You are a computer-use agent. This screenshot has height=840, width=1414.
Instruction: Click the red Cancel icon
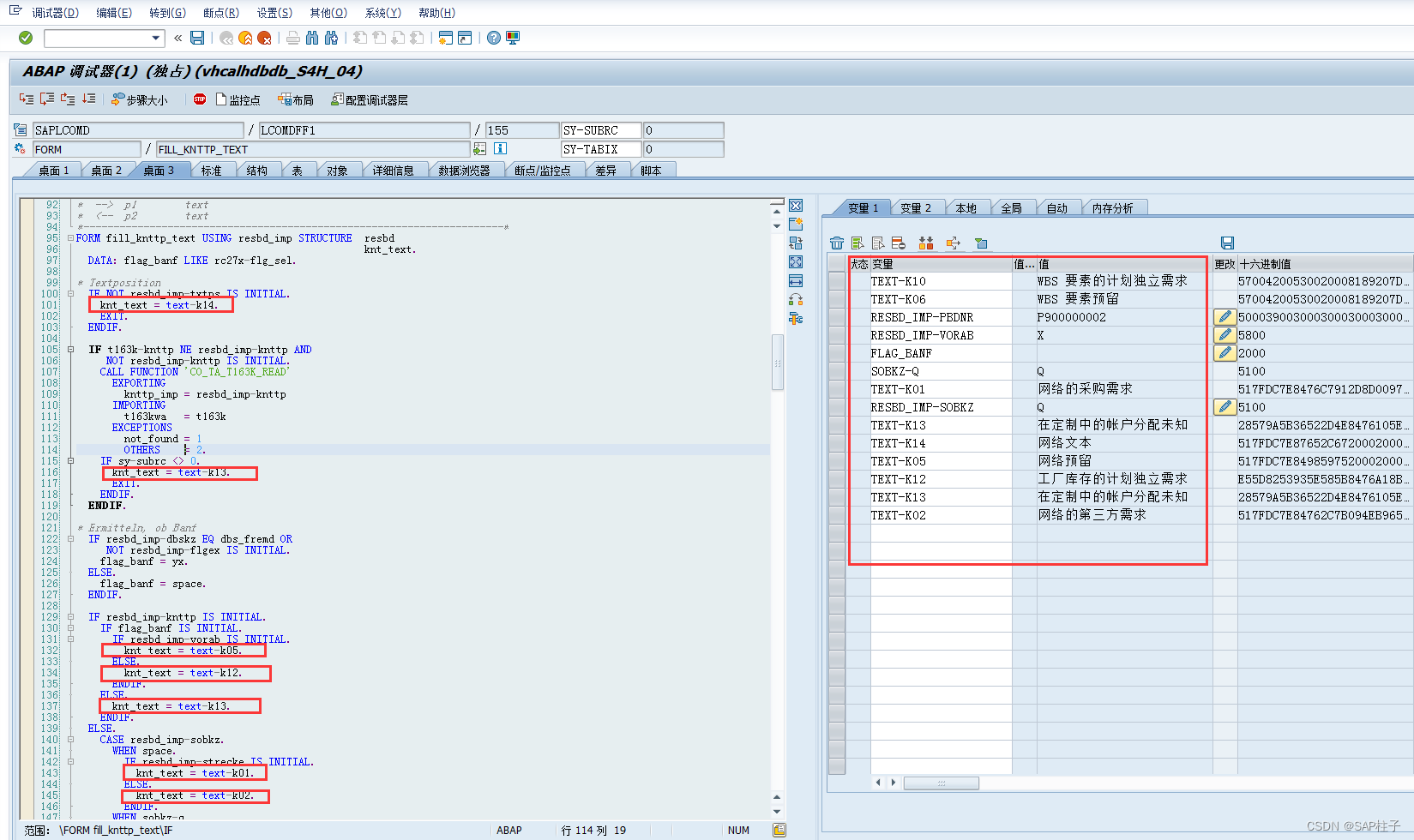coord(264,38)
